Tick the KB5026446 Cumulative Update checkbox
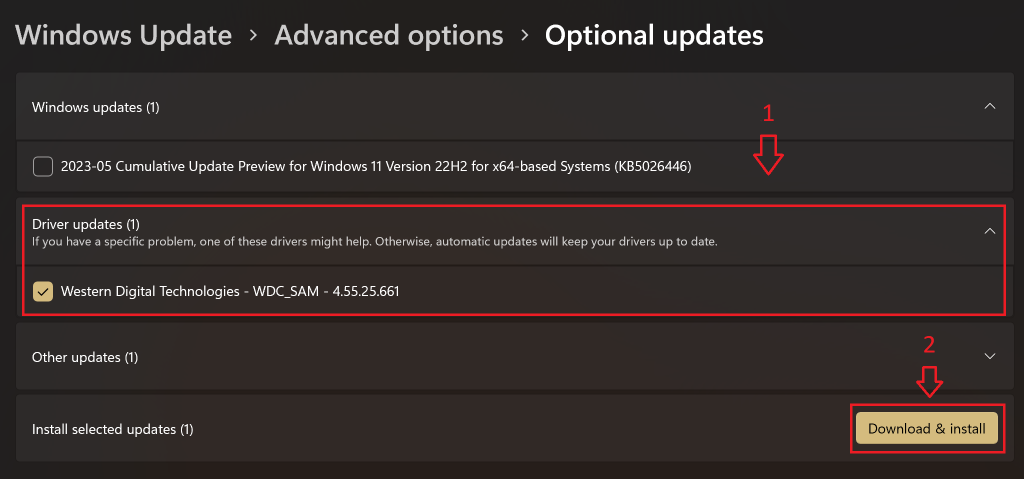Screen dimensions: 1024x479 pos(43,166)
